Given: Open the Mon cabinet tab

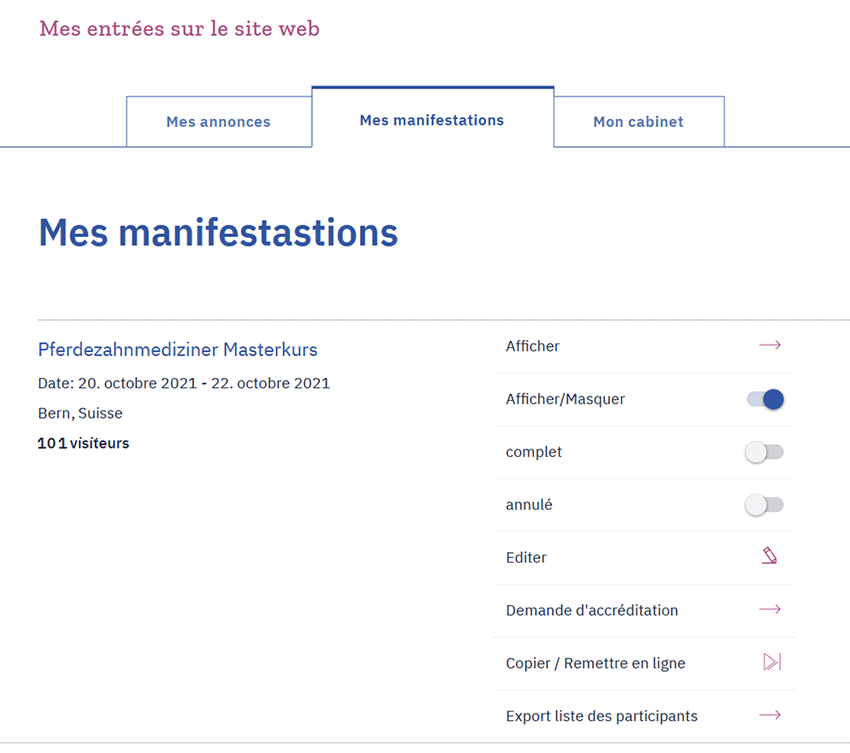Looking at the screenshot, I should [638, 122].
